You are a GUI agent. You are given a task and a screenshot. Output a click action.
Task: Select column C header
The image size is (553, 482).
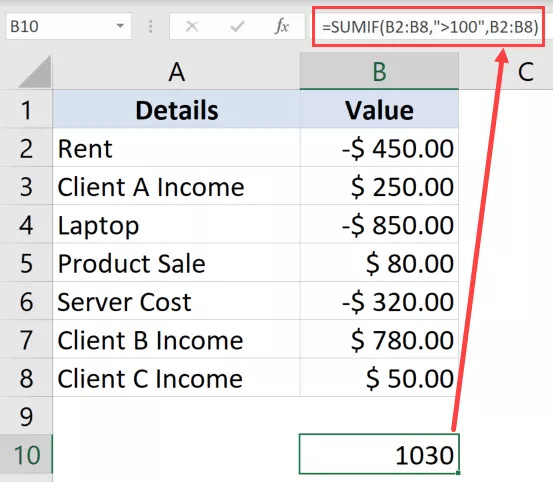[x=525, y=72]
